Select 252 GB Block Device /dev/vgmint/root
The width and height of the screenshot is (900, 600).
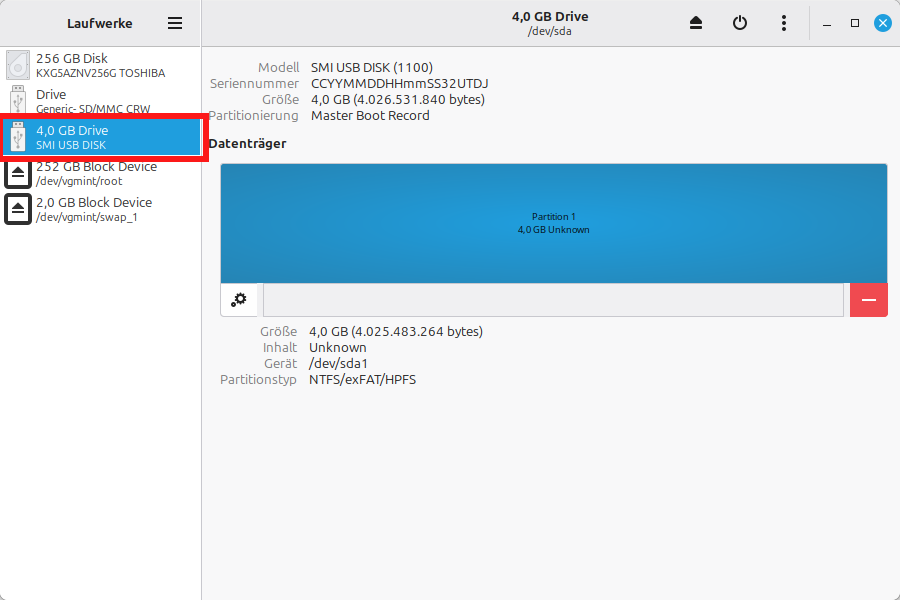[100, 173]
